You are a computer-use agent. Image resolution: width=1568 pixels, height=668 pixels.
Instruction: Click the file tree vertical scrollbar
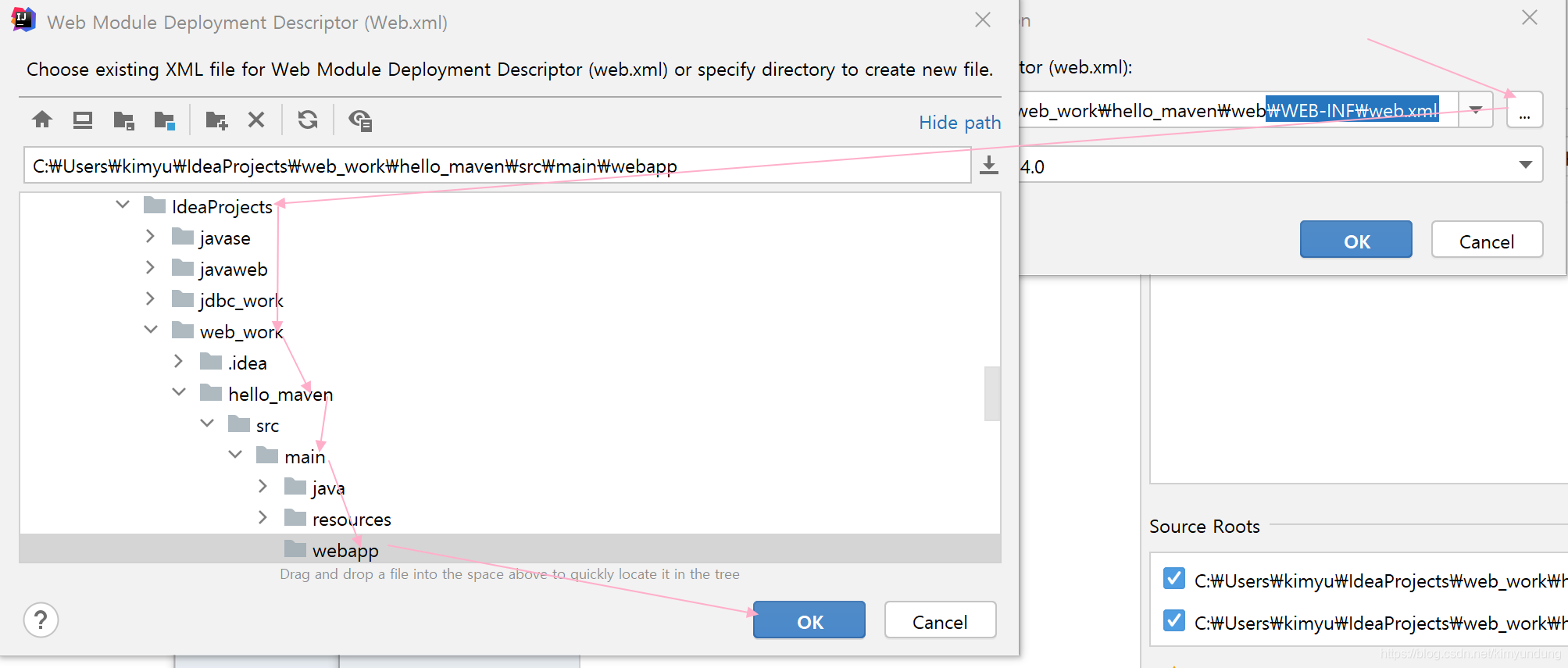point(992,394)
